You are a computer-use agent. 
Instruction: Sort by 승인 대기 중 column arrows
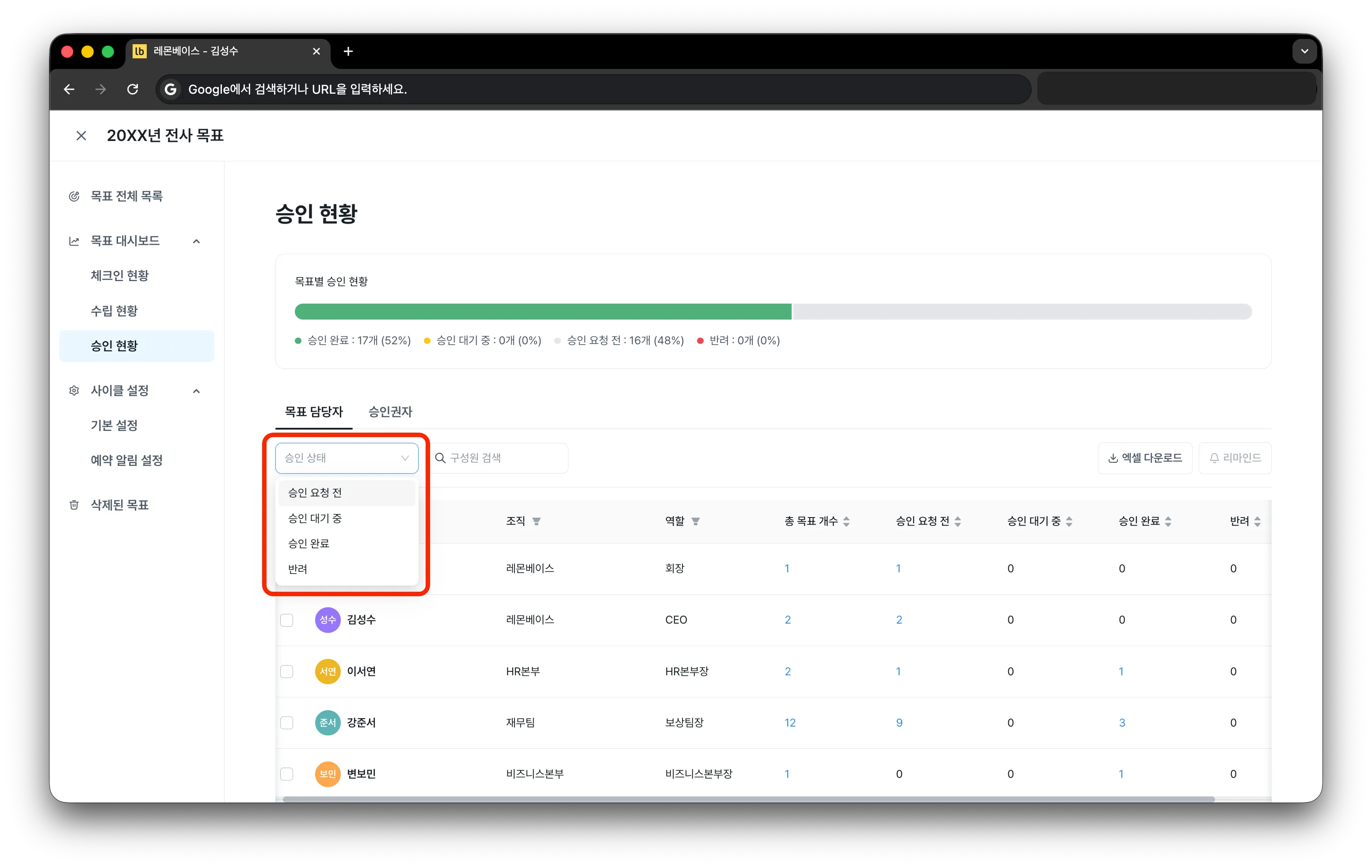[x=1069, y=521]
